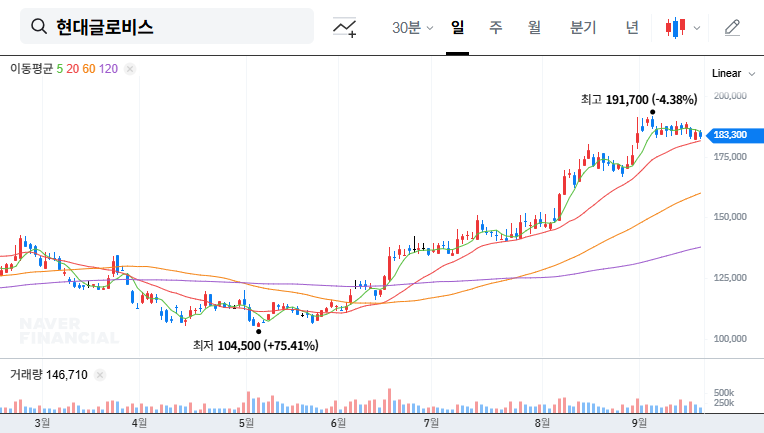Select the 60-day moving average label

pyautogui.click(x=89, y=69)
